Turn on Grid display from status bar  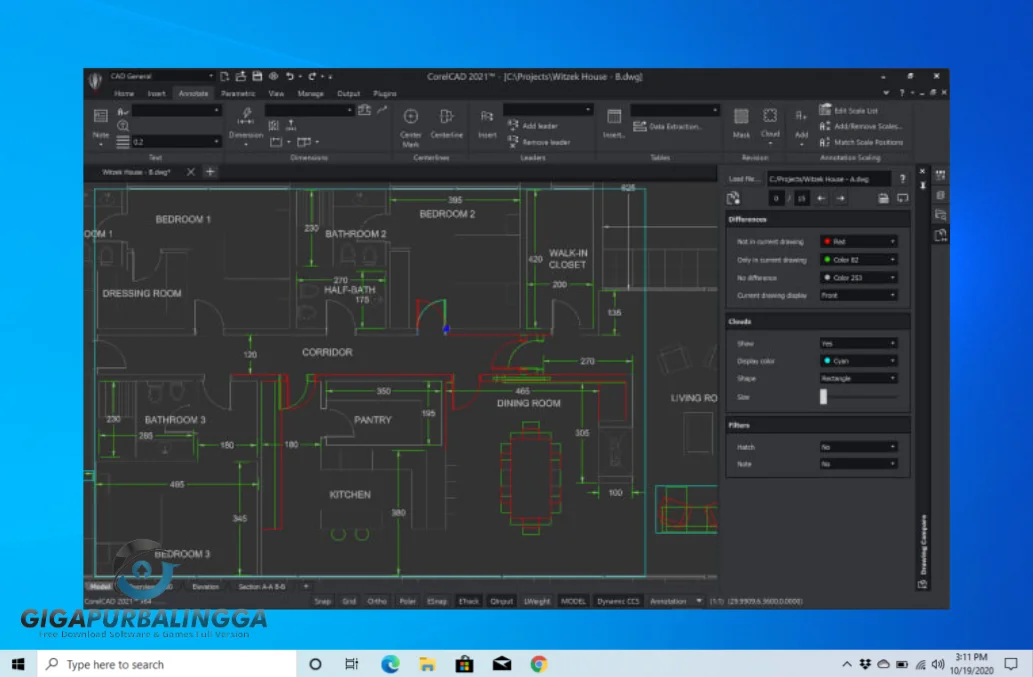pos(349,601)
